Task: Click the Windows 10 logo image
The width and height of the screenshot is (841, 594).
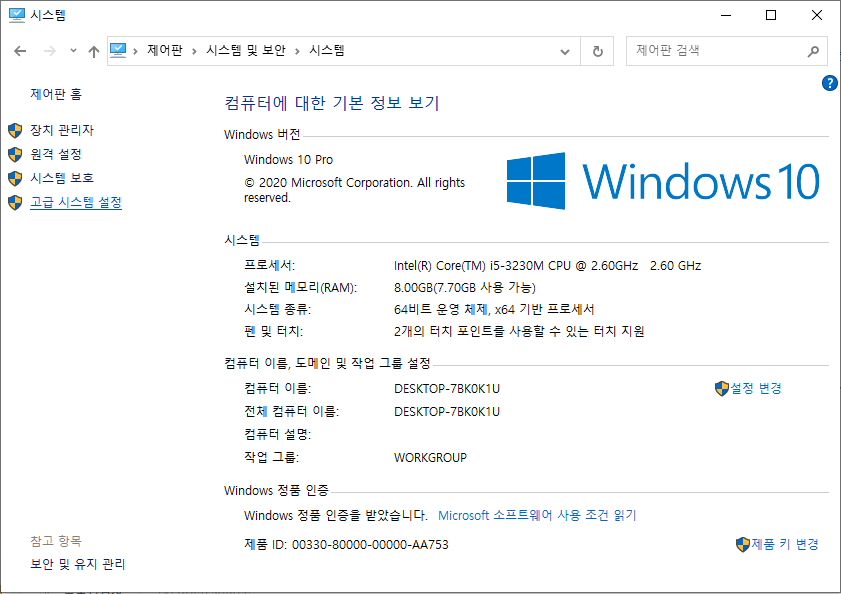Action: [663, 181]
